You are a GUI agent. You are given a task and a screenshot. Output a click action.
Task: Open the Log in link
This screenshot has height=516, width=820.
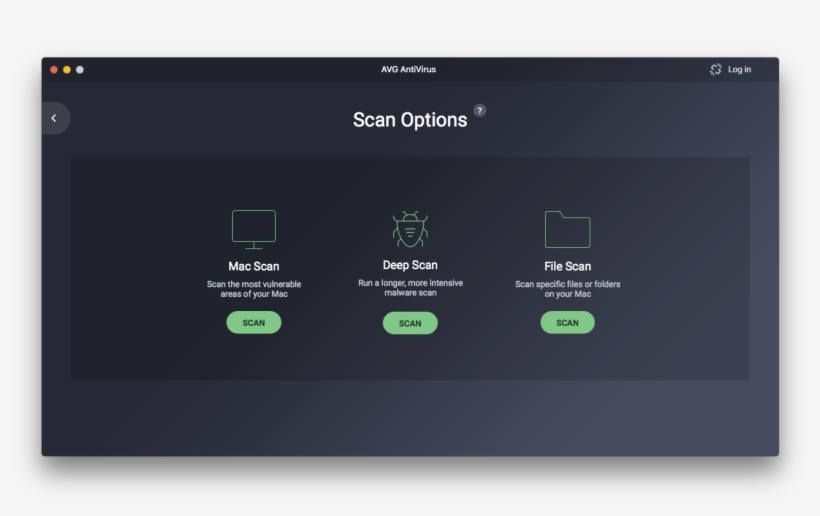coord(739,70)
